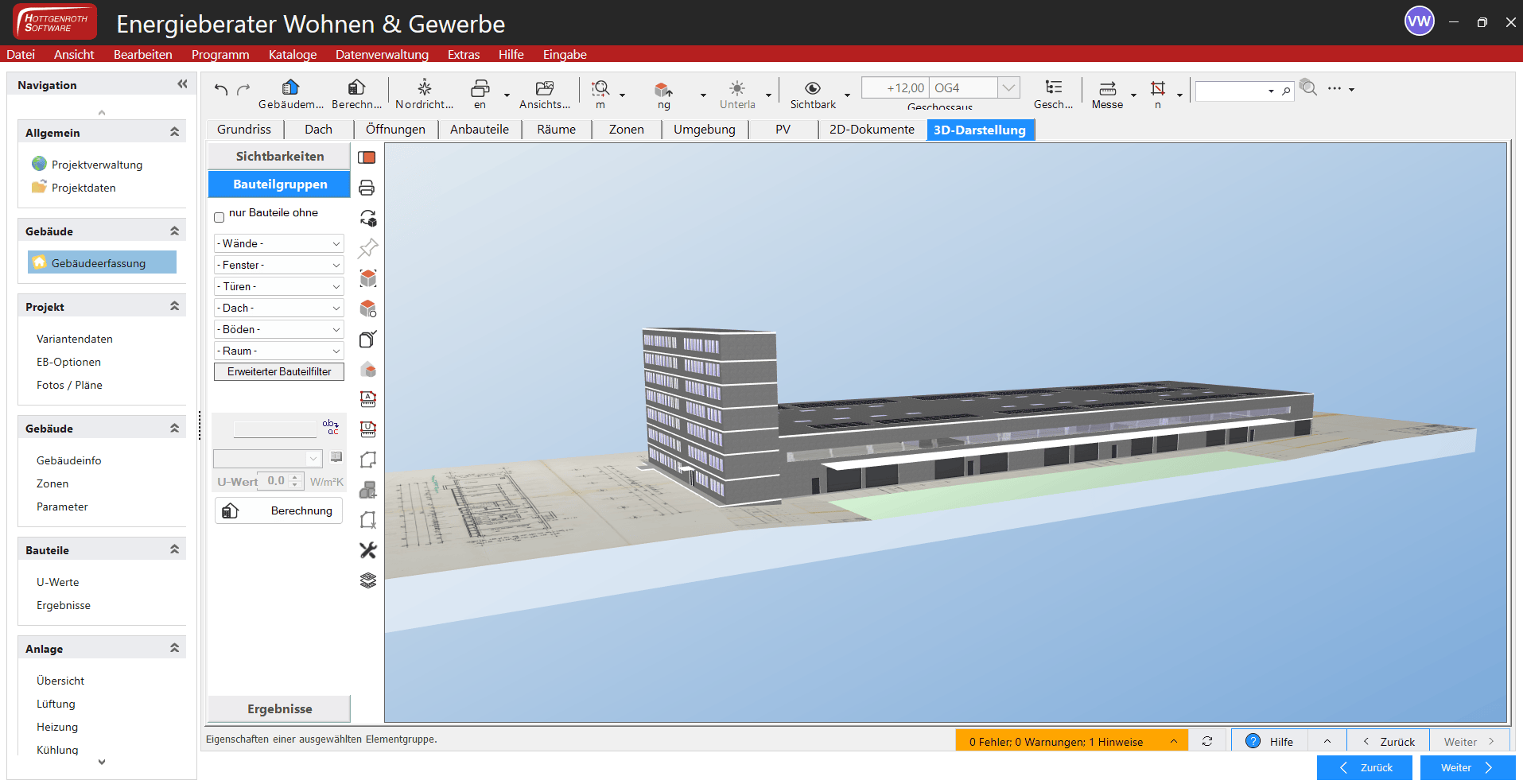Click the Berechnung button in the side panel

tap(278, 510)
